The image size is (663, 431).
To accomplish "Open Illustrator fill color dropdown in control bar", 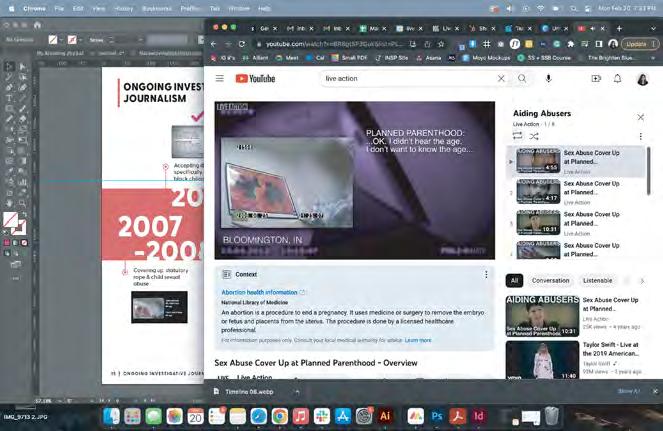I will click(61, 40).
